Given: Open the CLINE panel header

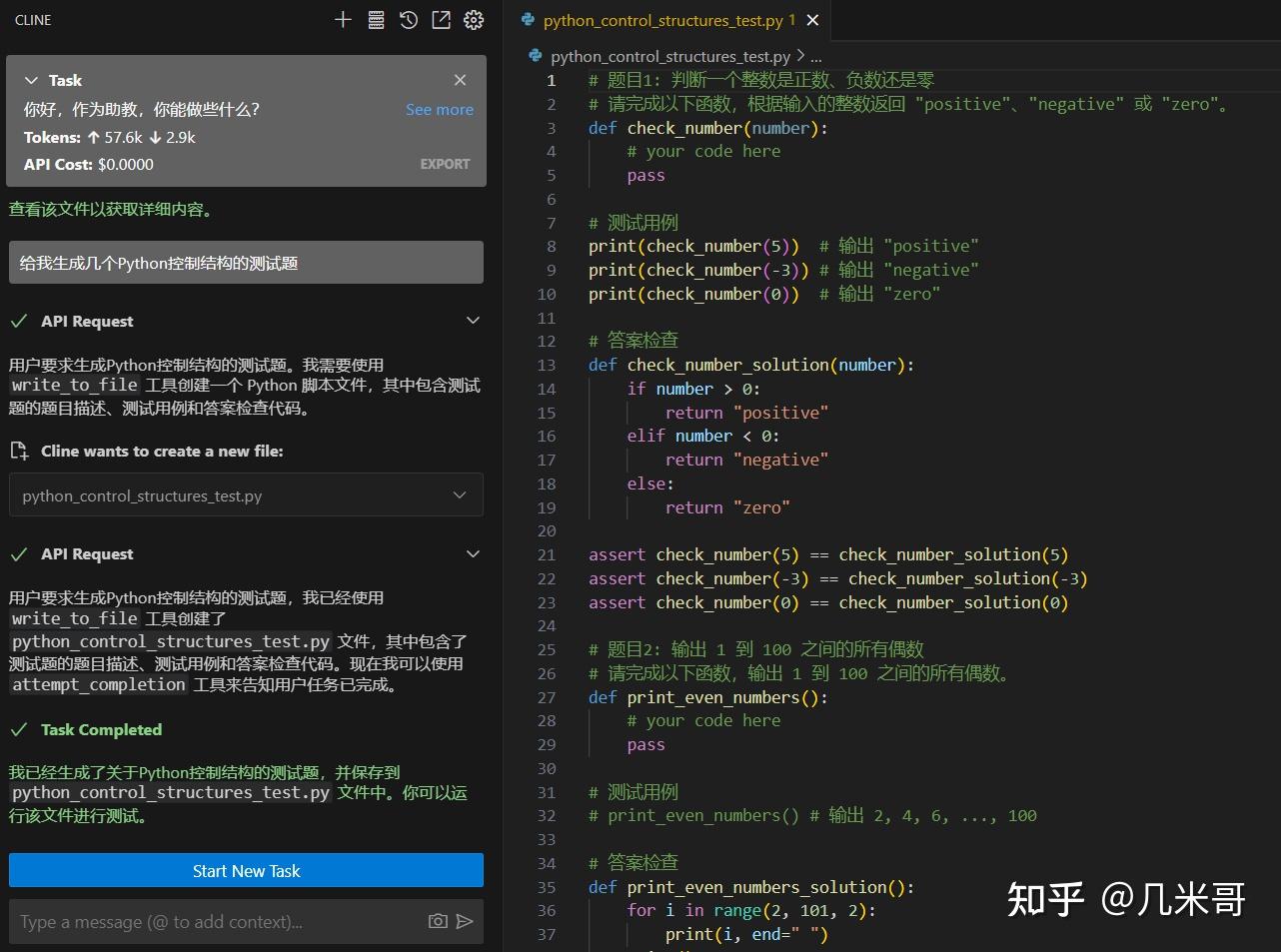Looking at the screenshot, I should click(31, 19).
